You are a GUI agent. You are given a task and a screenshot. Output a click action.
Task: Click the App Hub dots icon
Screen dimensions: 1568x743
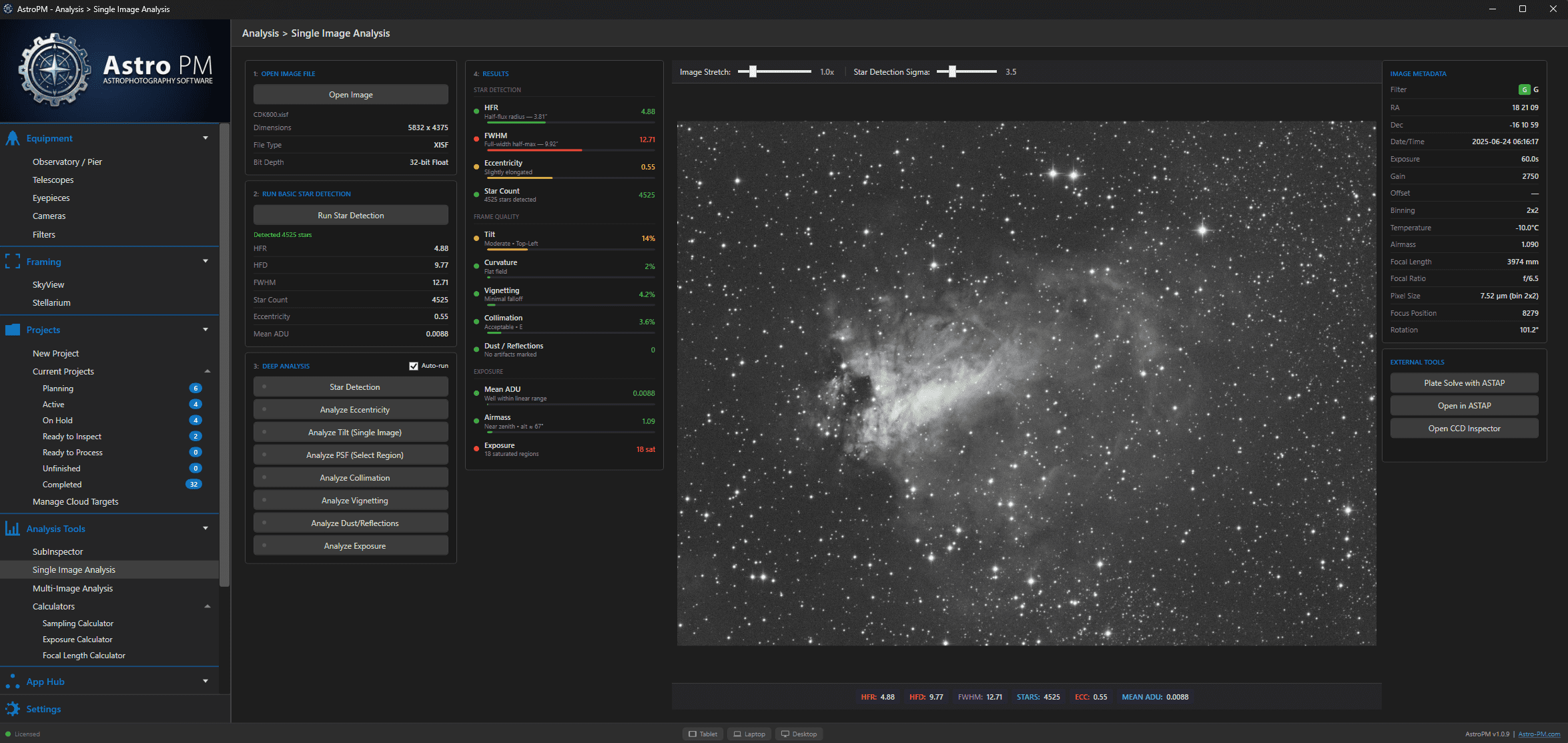click(x=13, y=682)
